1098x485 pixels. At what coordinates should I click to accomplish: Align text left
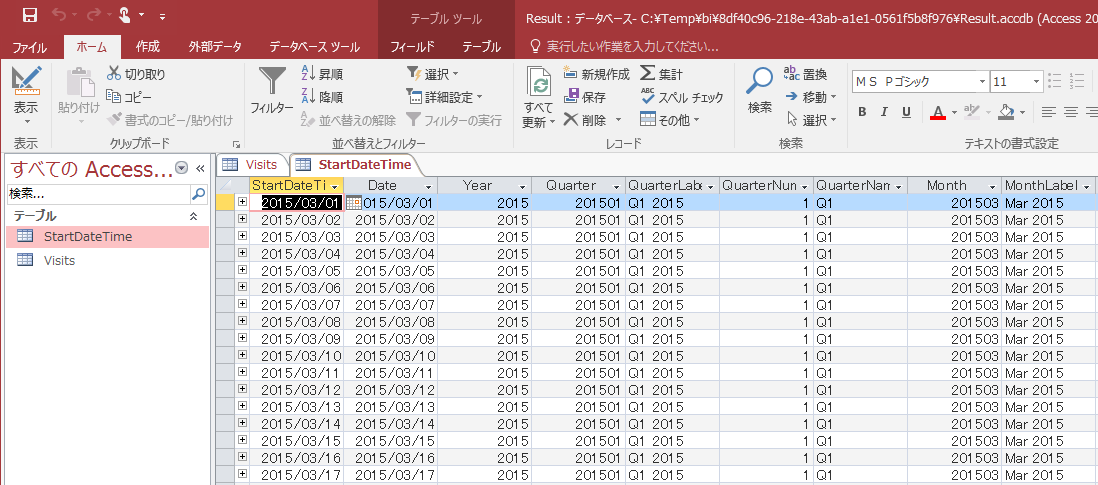pyautogui.click(x=1048, y=112)
